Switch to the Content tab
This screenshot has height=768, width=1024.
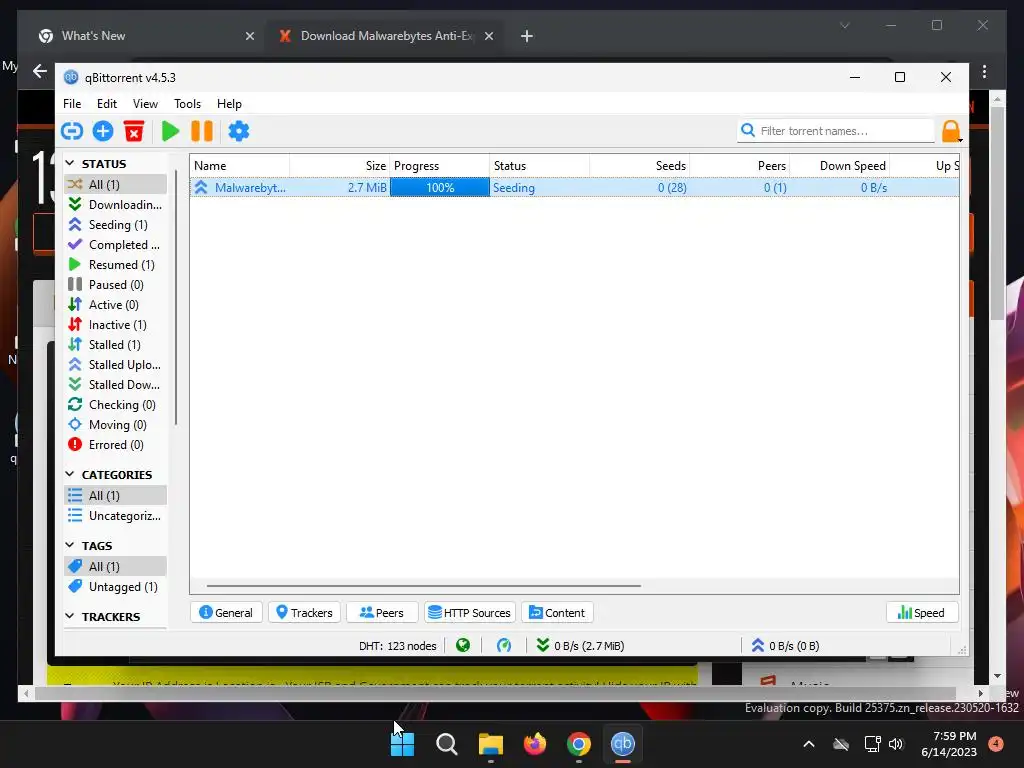pyautogui.click(x=557, y=613)
